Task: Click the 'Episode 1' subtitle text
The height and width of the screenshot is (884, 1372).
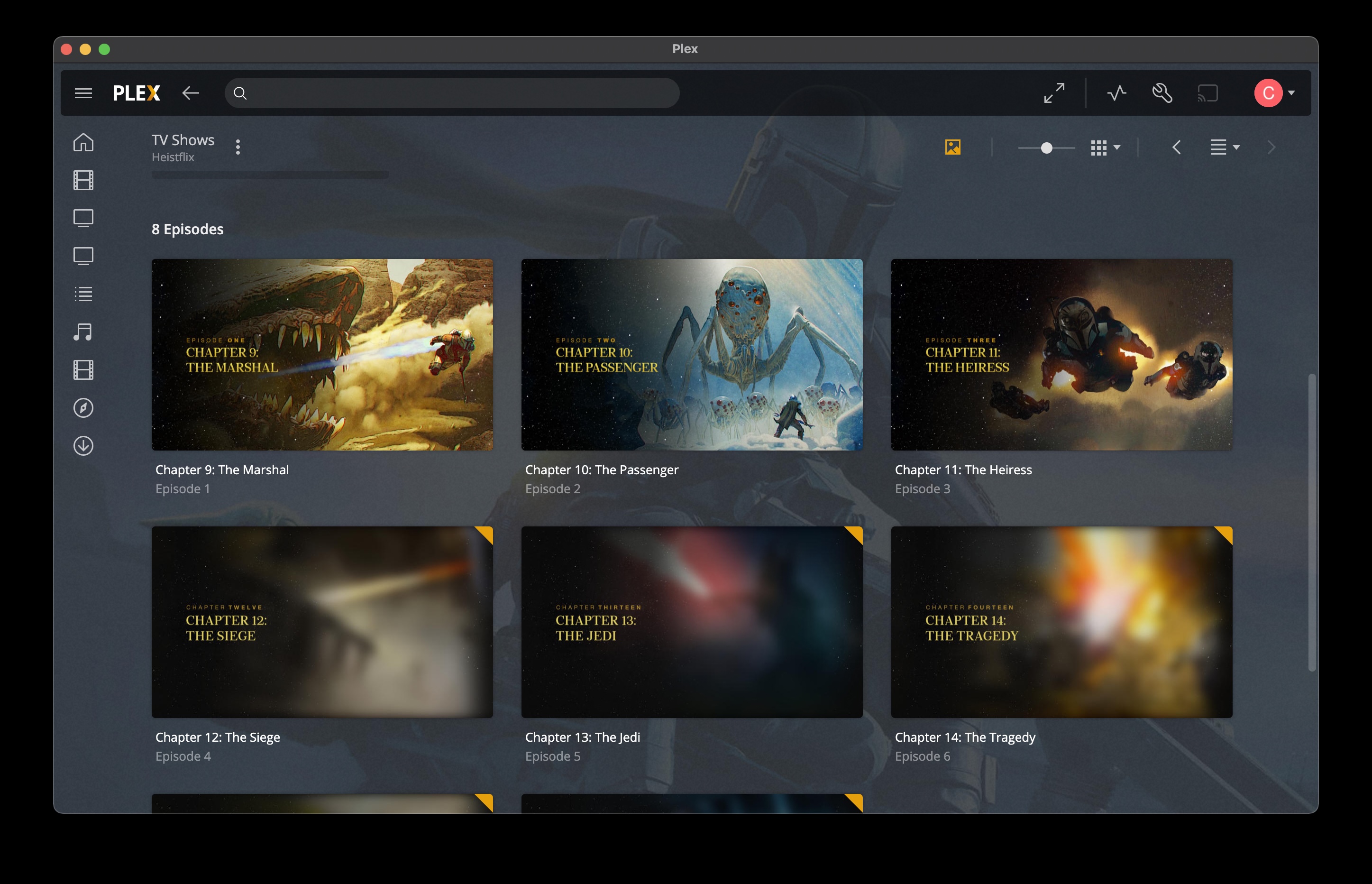Action: (183, 489)
